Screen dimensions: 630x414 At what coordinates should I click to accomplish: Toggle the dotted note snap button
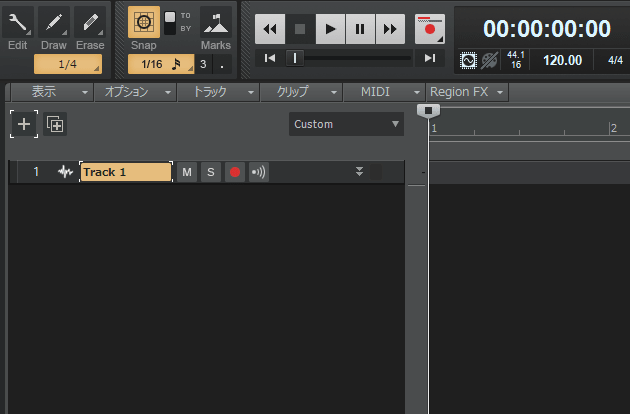point(222,64)
